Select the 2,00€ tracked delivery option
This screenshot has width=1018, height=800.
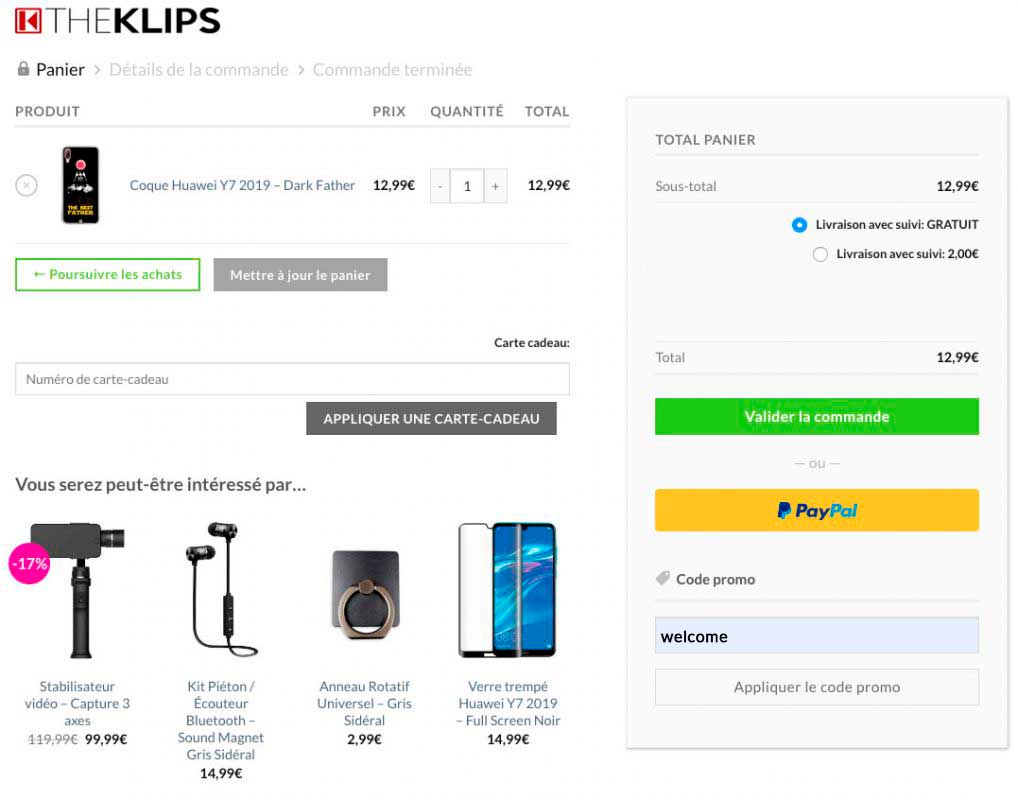pos(820,254)
